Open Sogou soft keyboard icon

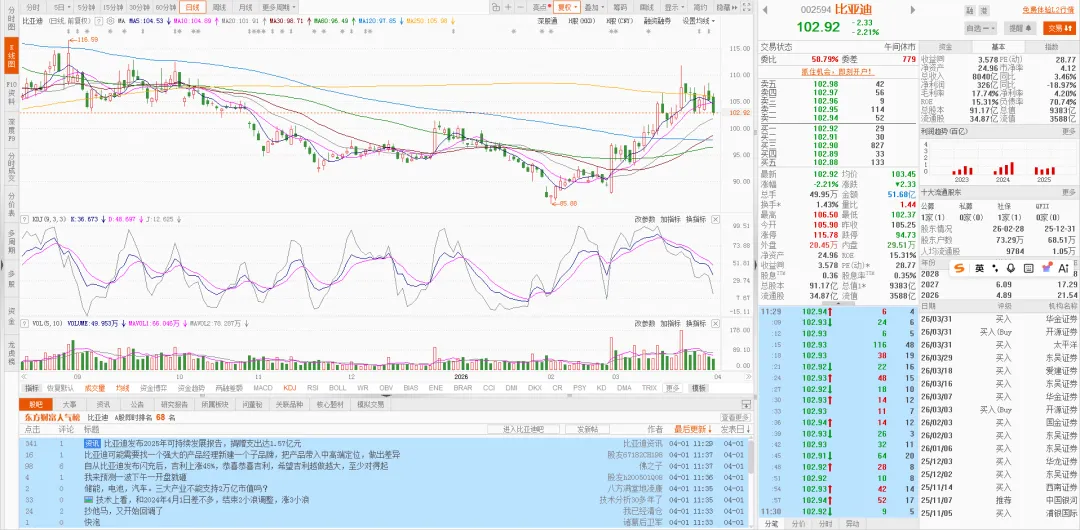(x=1030, y=268)
